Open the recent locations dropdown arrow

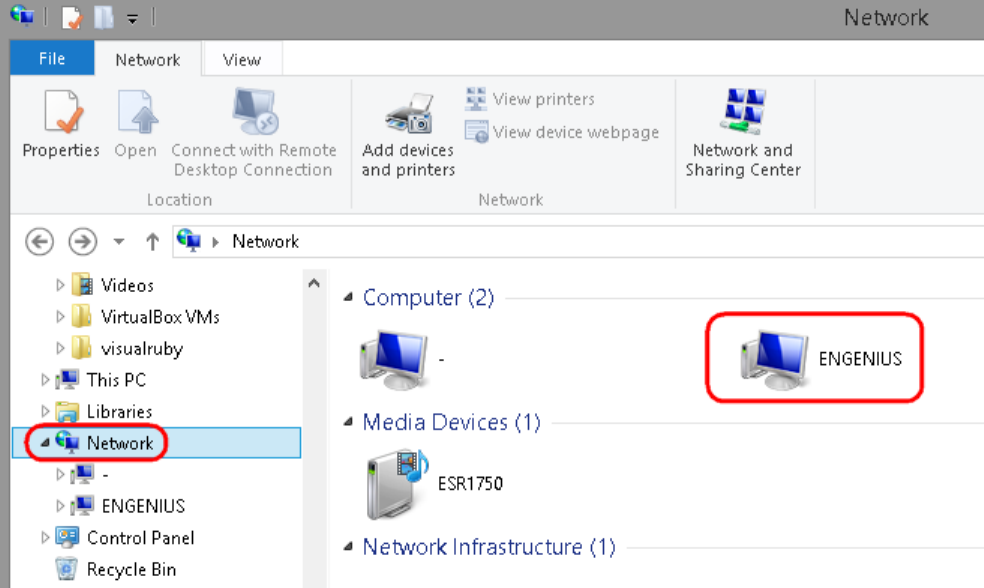(x=119, y=241)
